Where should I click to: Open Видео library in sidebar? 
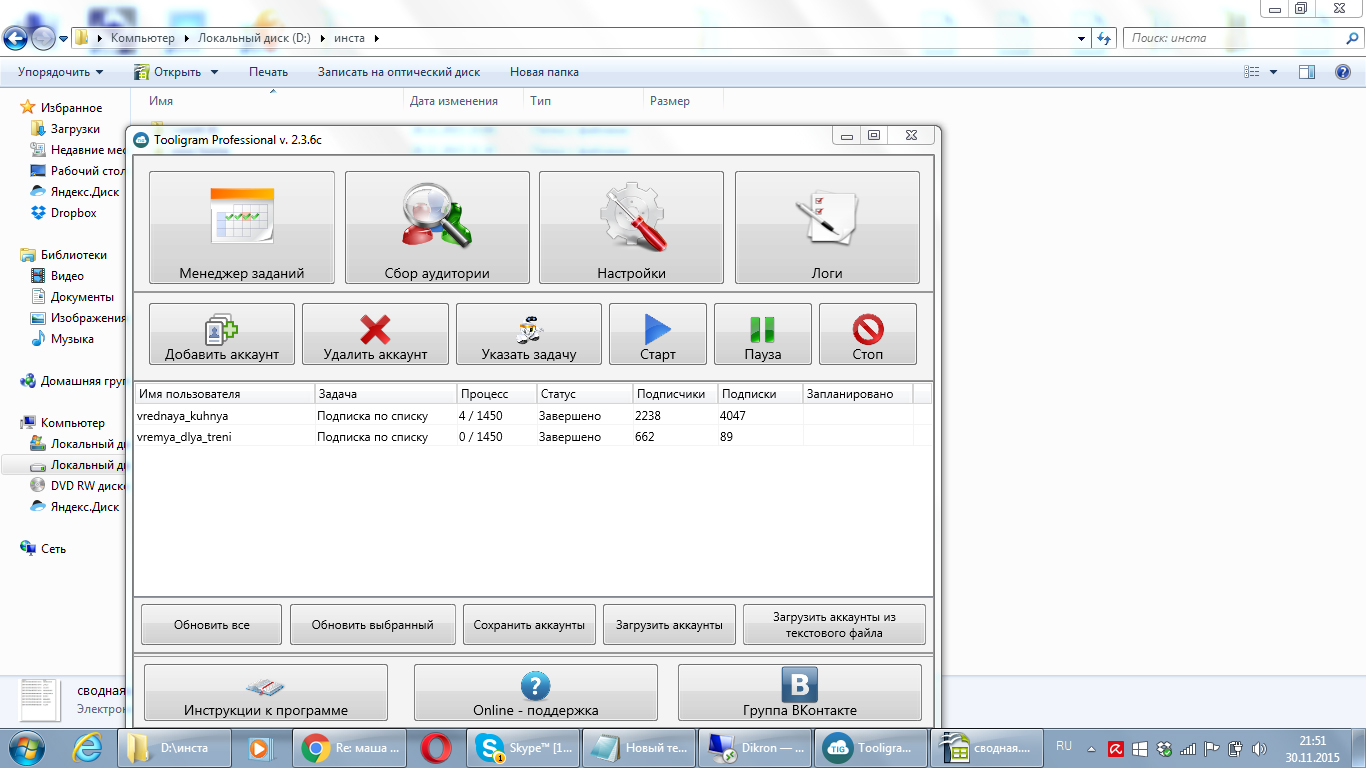[67, 276]
